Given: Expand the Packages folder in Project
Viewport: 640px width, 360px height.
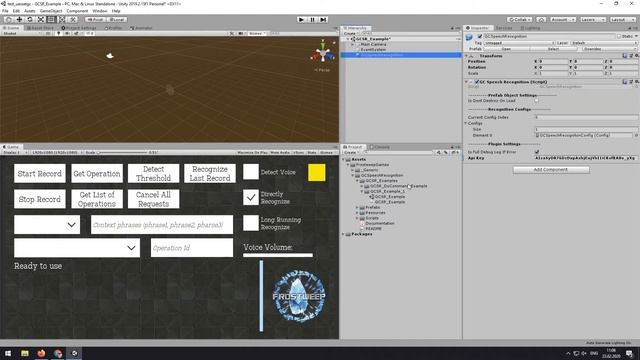Looking at the screenshot, I should 343,234.
